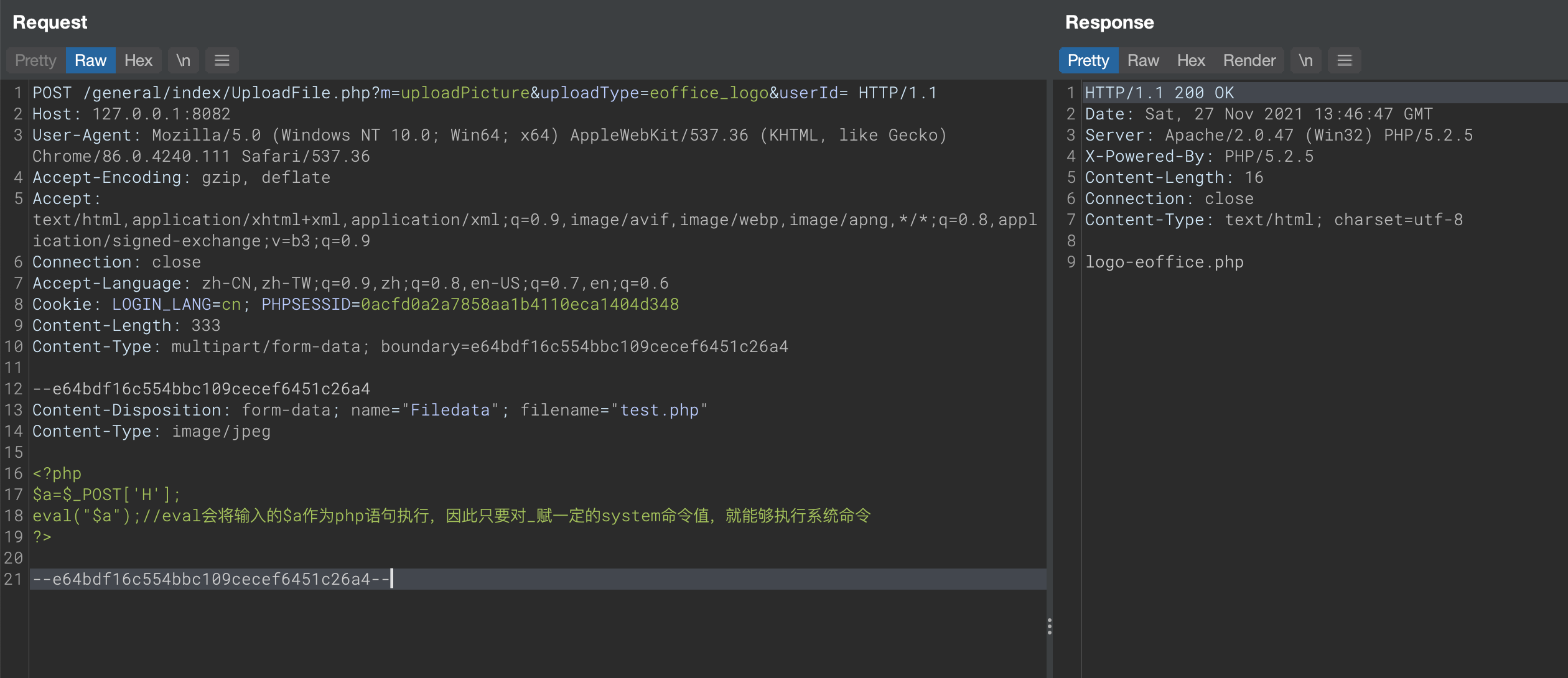Switch response view to Raw
The height and width of the screenshot is (678, 1568).
[x=1143, y=60]
